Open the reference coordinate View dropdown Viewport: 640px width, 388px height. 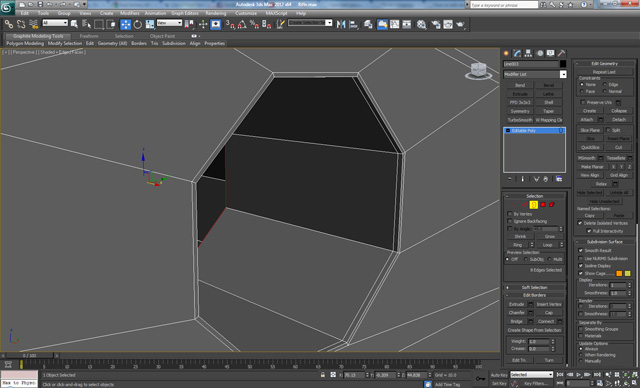pos(169,23)
